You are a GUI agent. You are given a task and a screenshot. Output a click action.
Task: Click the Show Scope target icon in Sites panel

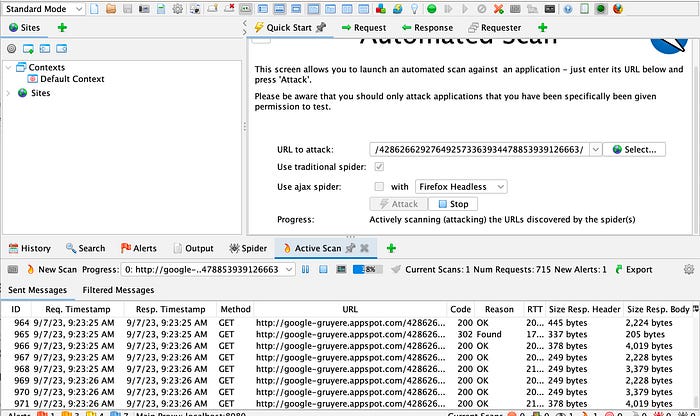coord(12,49)
